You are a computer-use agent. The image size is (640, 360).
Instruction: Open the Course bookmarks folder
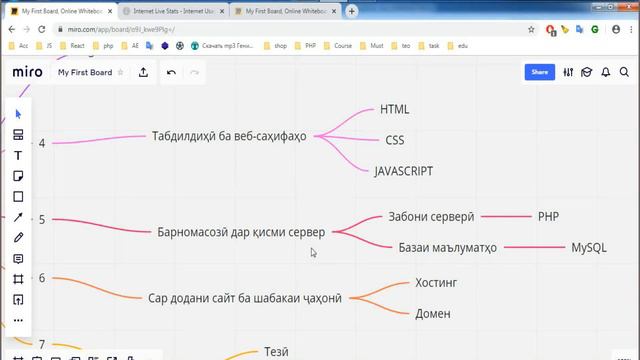click(x=338, y=46)
